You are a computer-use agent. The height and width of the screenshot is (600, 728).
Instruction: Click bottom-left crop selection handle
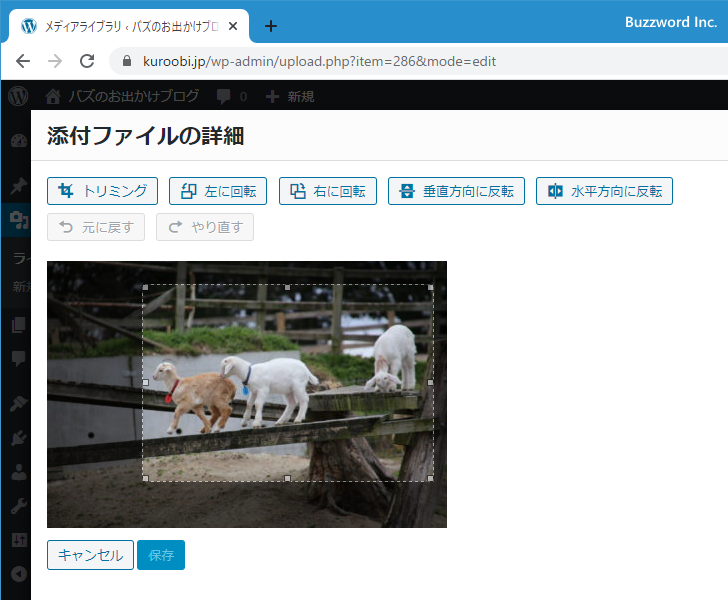145,478
